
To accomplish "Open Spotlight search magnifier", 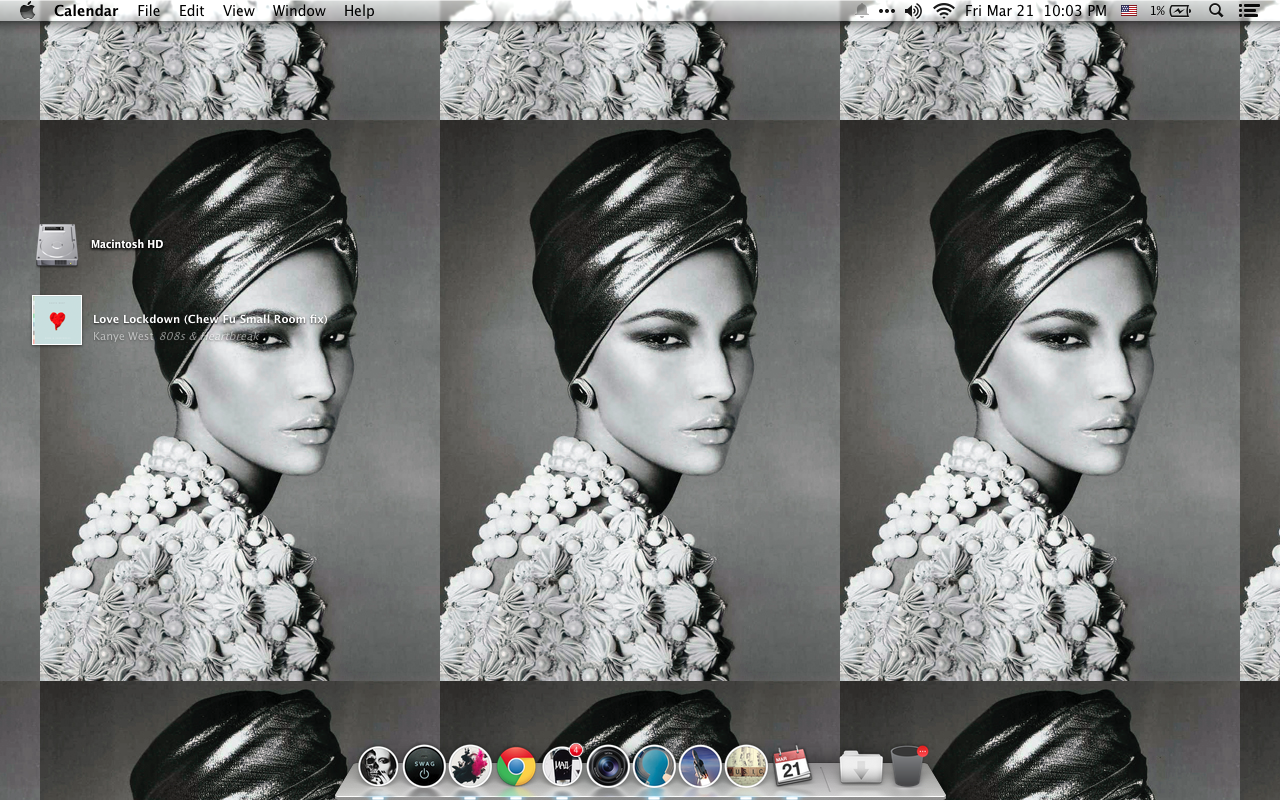I will [x=1216, y=11].
